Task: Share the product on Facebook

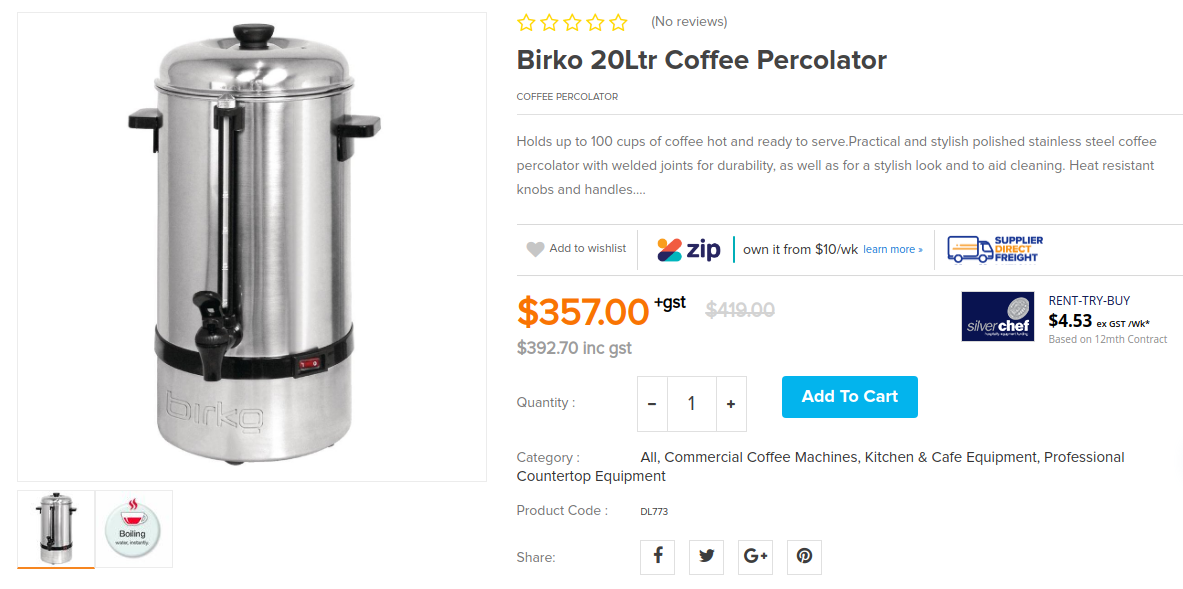Action: (x=657, y=557)
